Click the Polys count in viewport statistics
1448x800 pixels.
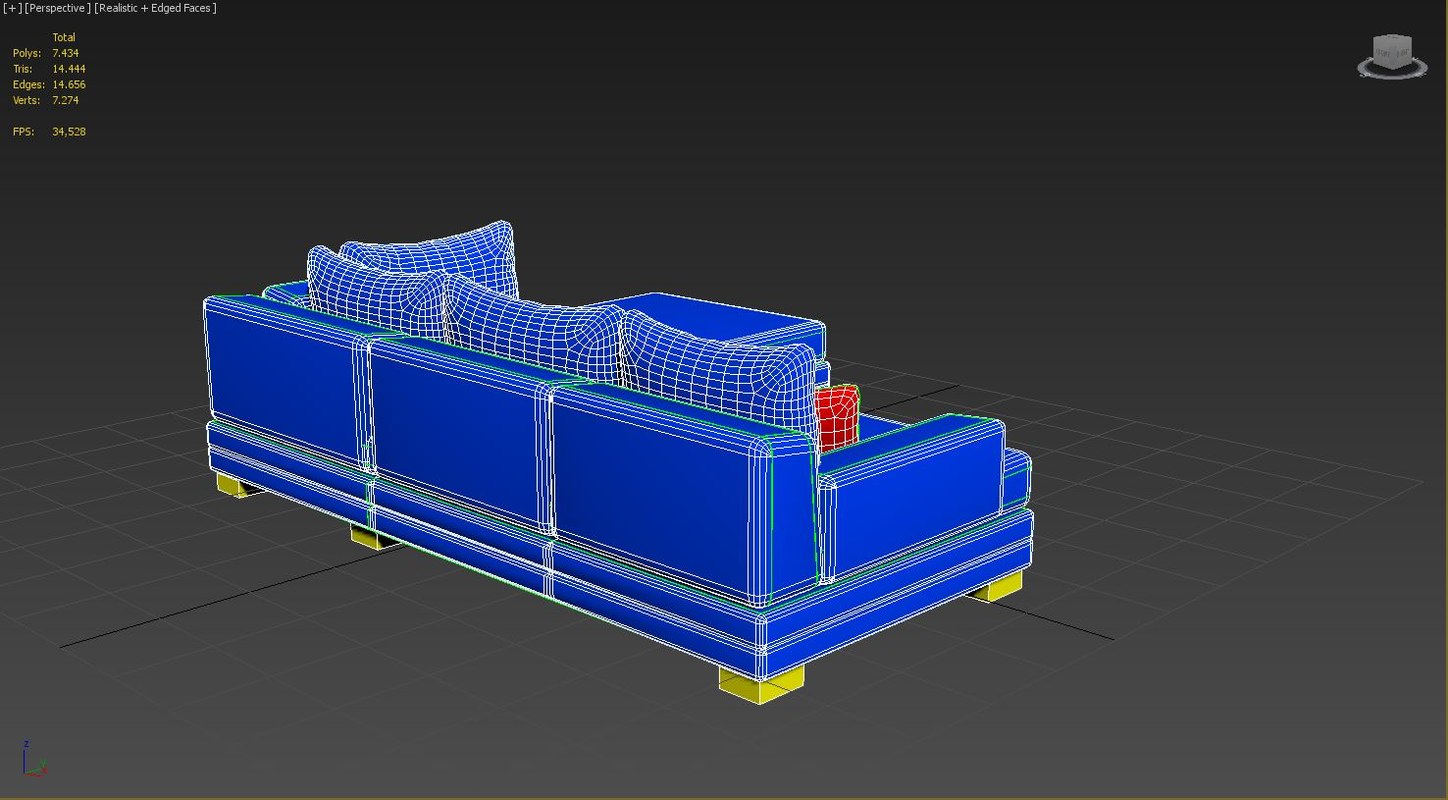click(x=65, y=53)
